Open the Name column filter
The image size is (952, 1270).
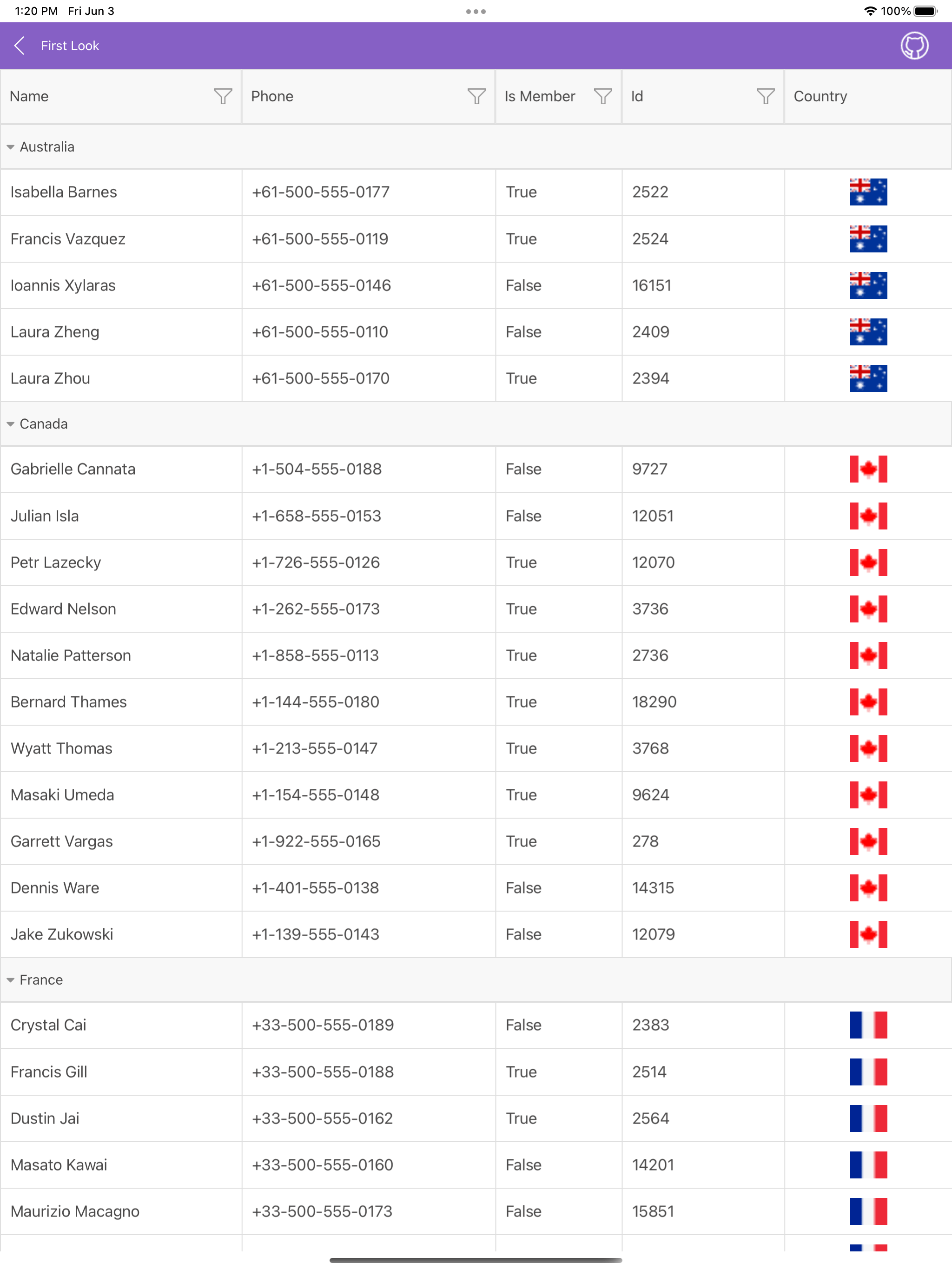223,96
